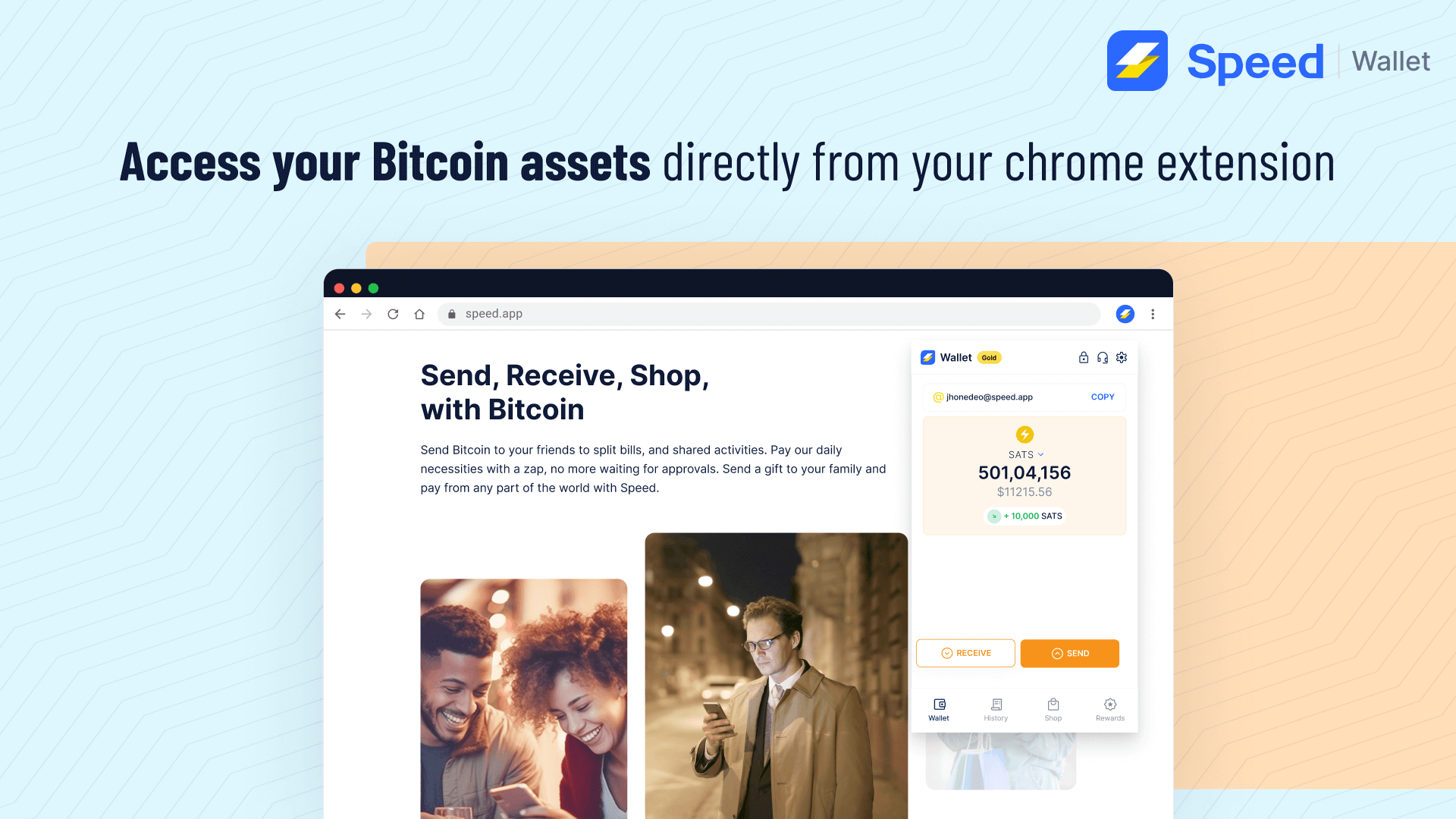
Task: Toggle the +10,000 SATS reward indicator
Action: tap(1025, 516)
